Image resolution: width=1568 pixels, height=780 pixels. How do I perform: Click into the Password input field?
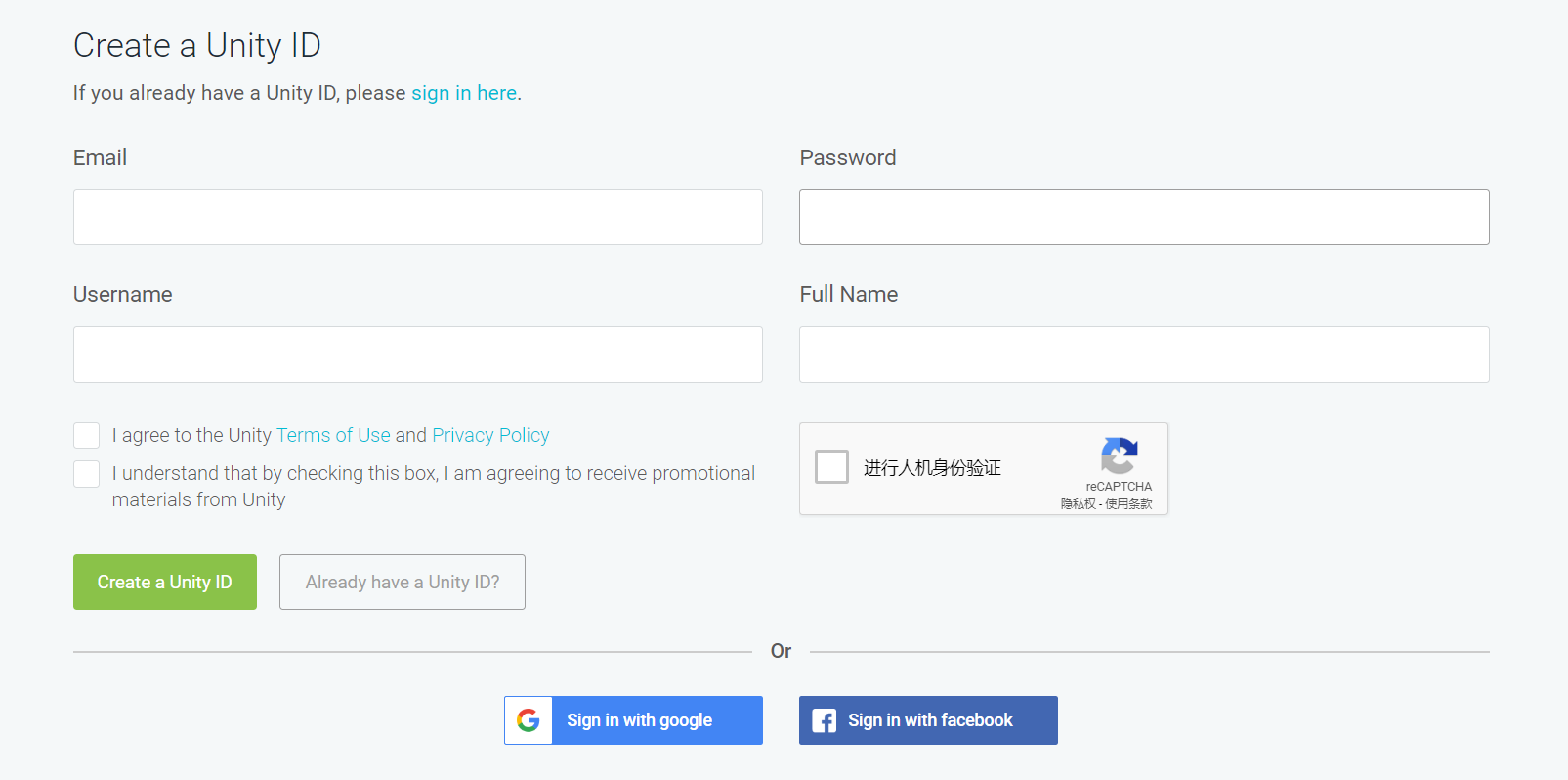tap(1144, 217)
